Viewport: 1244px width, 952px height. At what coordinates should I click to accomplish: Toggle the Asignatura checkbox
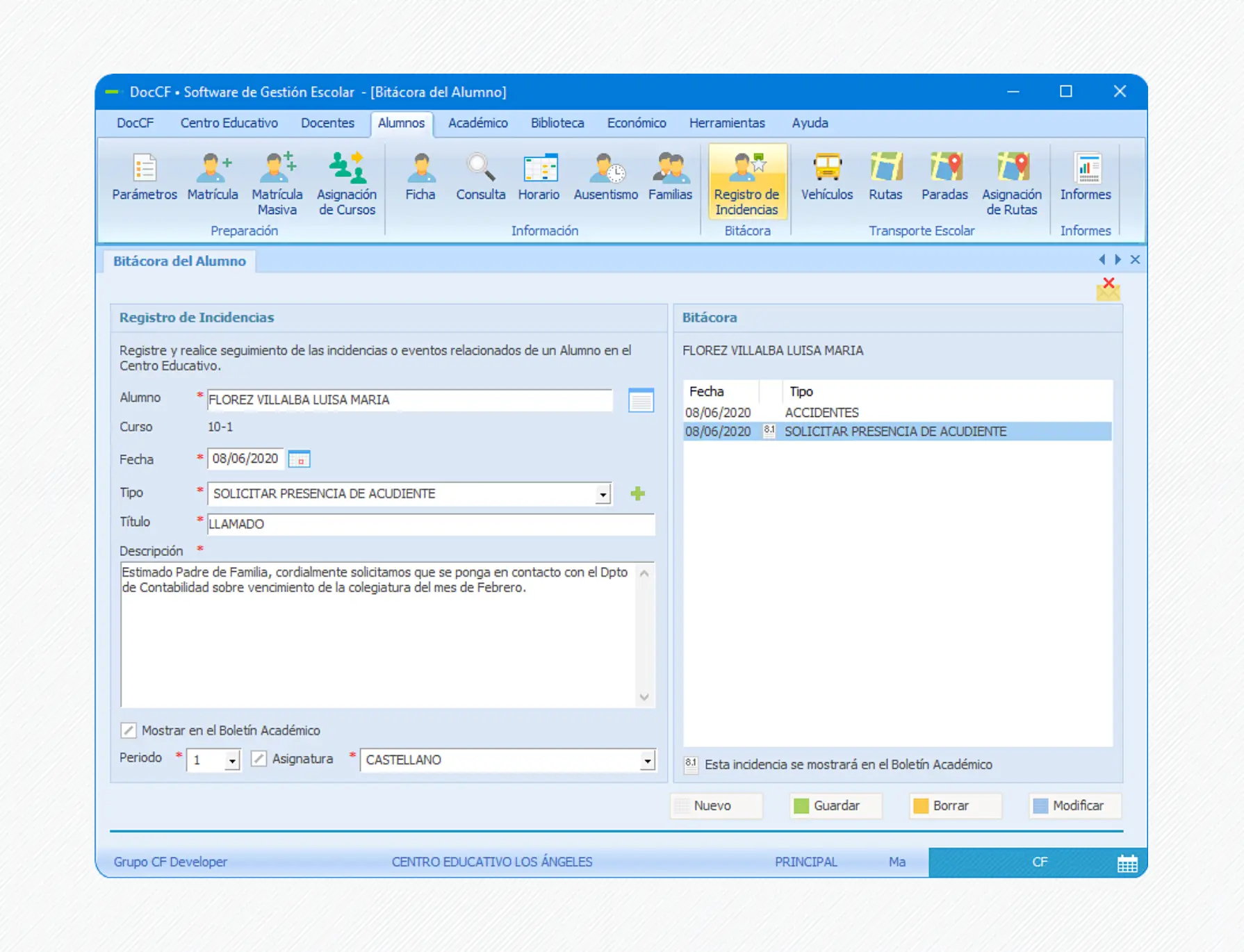click(x=259, y=759)
